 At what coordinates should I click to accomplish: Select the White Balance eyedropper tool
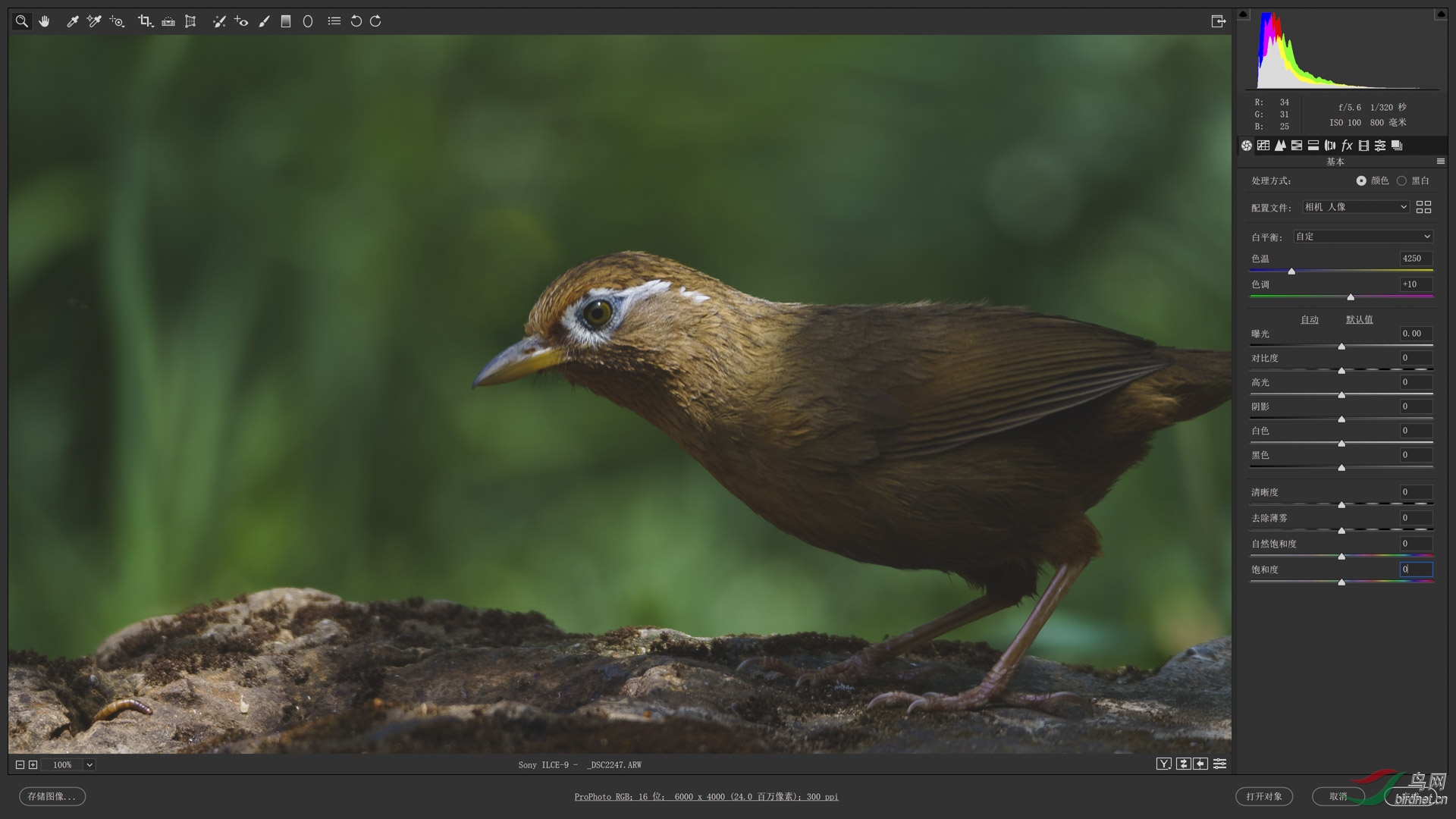73,21
